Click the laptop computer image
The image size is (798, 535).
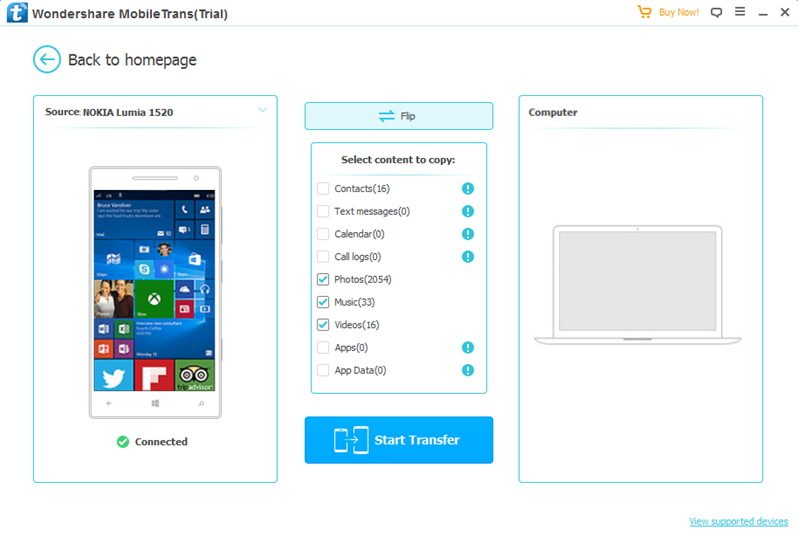[637, 285]
